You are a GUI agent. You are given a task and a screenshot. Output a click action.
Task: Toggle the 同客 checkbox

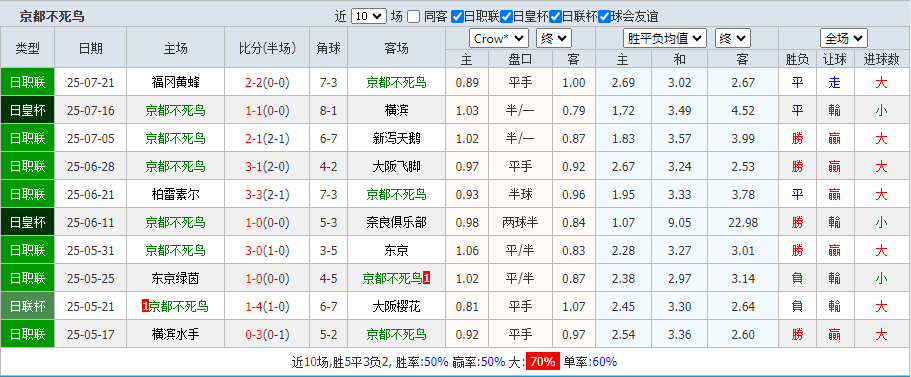coord(413,16)
